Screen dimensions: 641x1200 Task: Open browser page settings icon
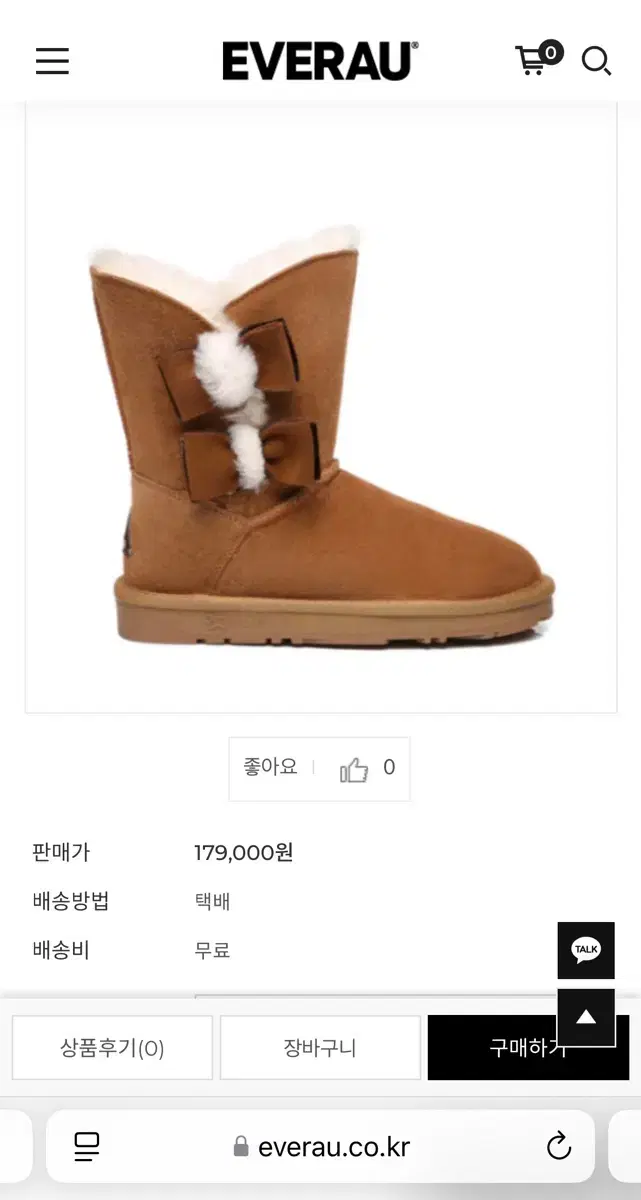[x=87, y=1146]
